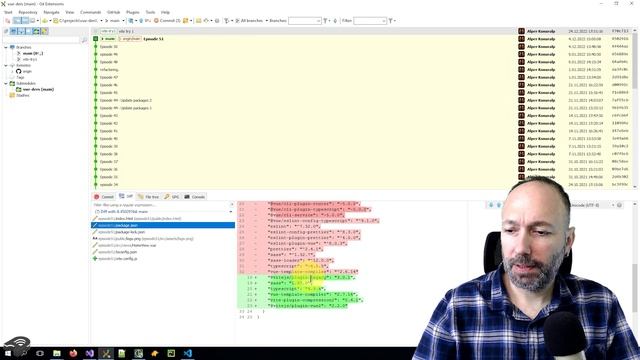Collapse the Remotes tree node
This screenshot has height=360, width=640.
[6, 65]
